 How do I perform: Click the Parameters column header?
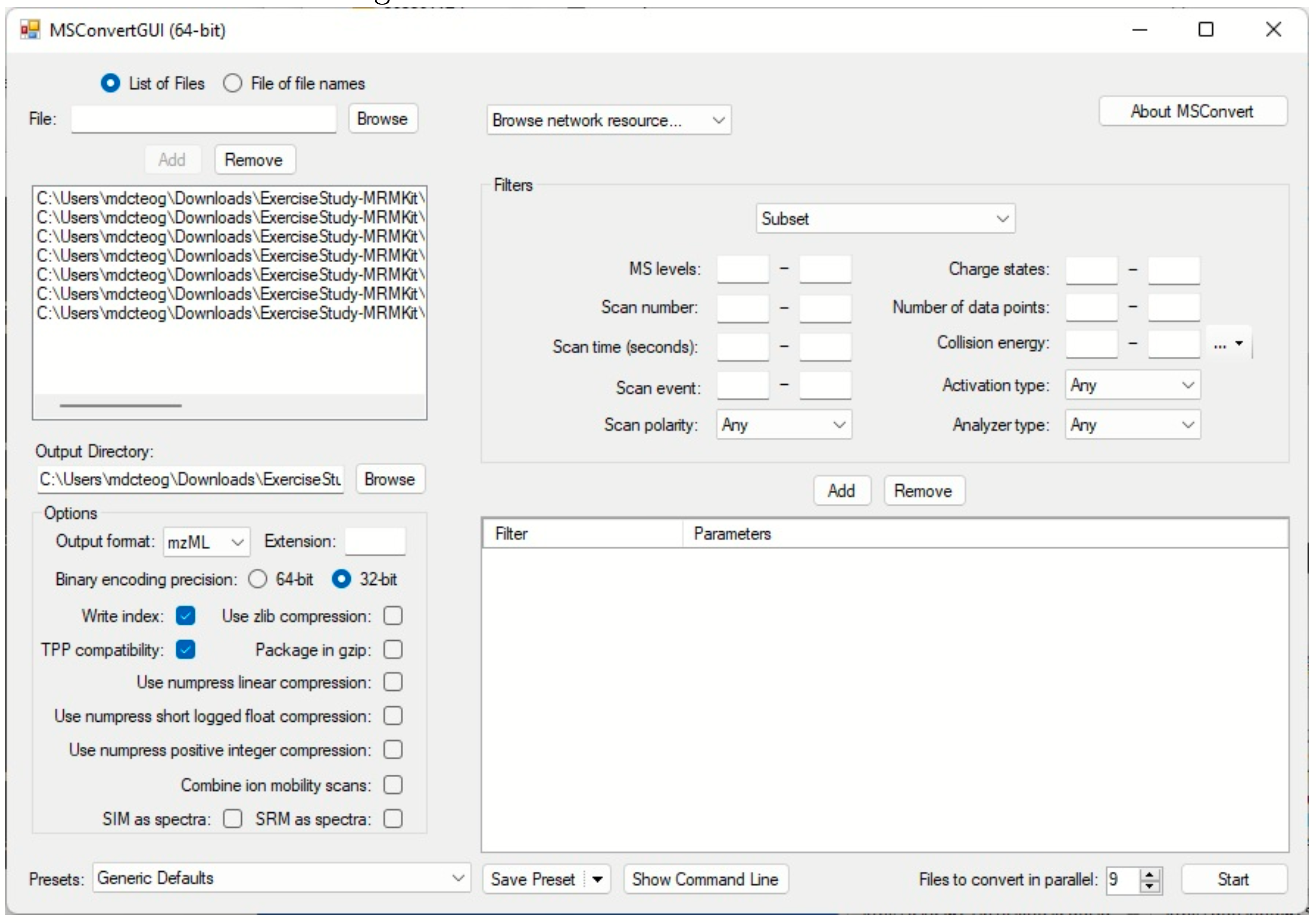point(732,534)
